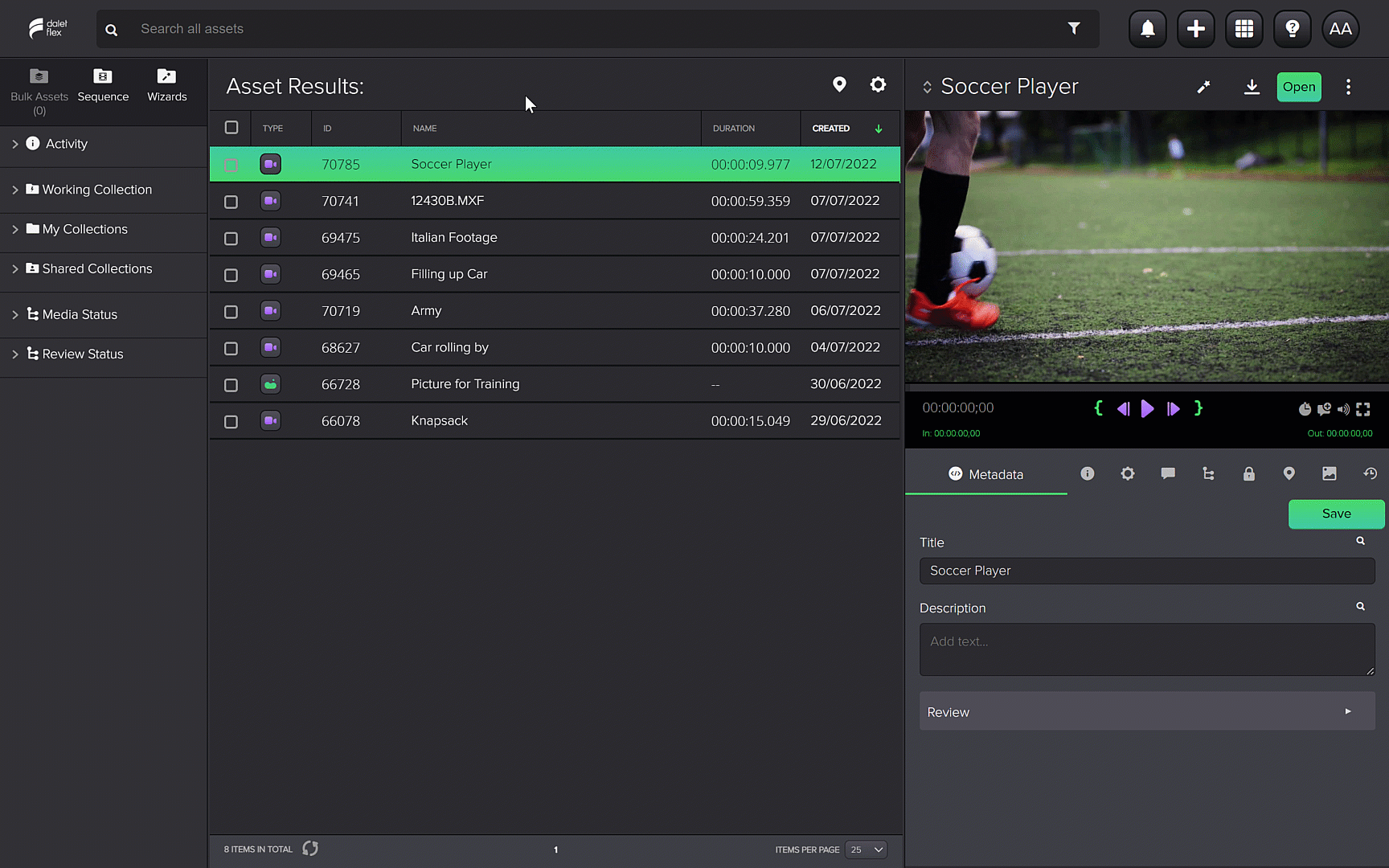Viewport: 1389px width, 868px height.
Task: Switch to the Metadata tab
Action: pyautogui.click(x=986, y=474)
